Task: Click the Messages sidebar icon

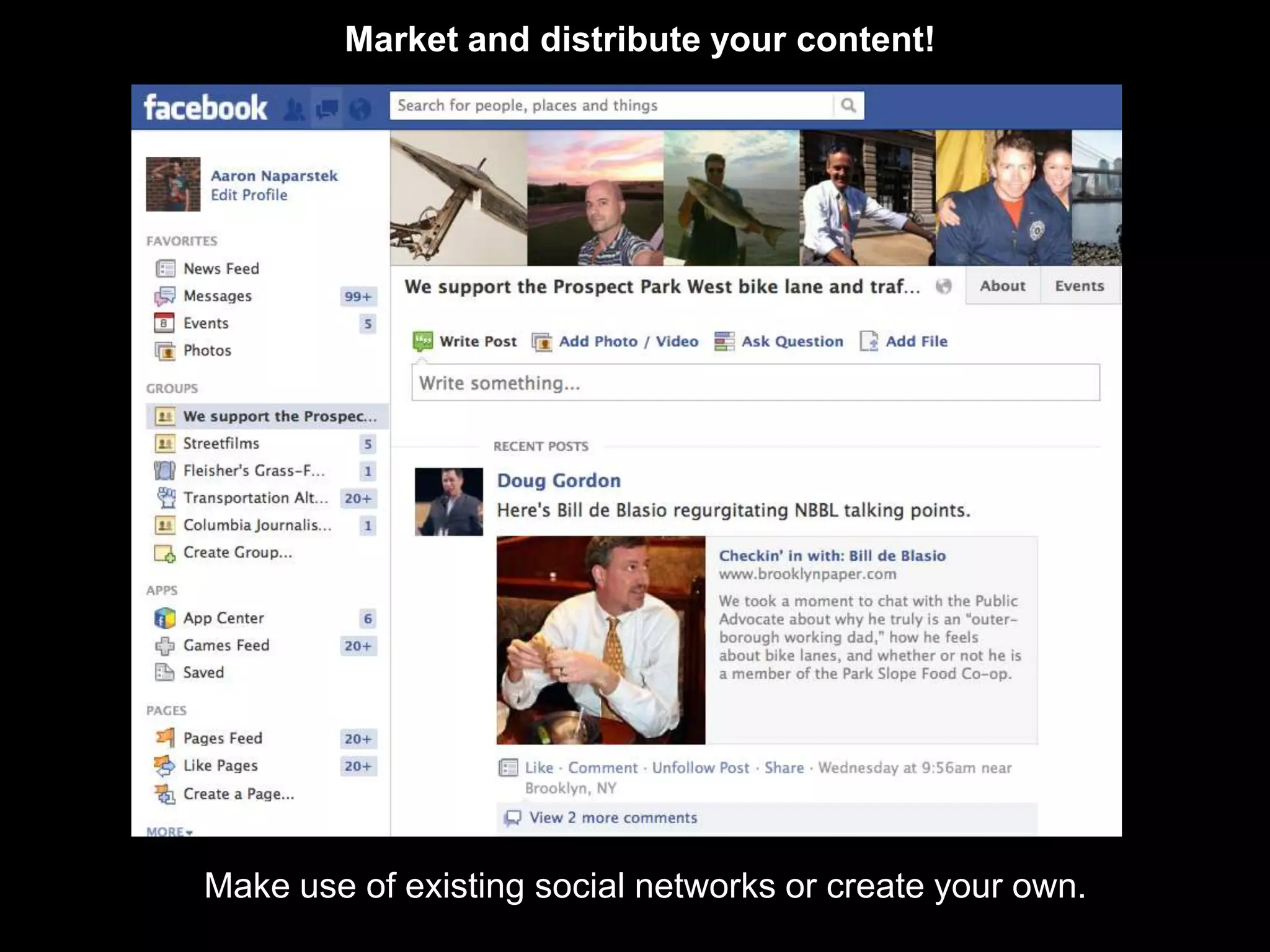Action: (x=164, y=296)
